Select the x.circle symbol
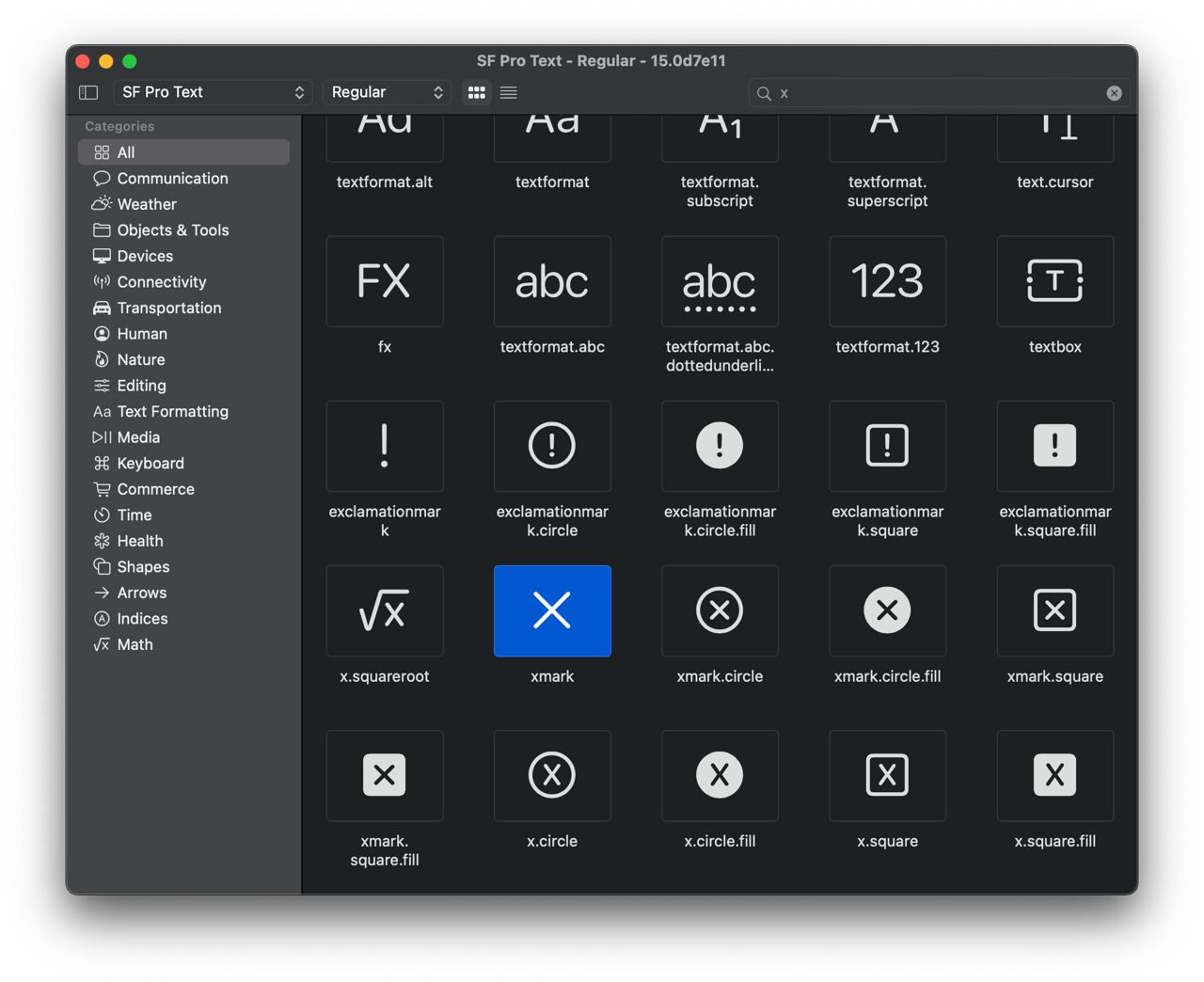This screenshot has width=1204, height=982. (x=552, y=776)
